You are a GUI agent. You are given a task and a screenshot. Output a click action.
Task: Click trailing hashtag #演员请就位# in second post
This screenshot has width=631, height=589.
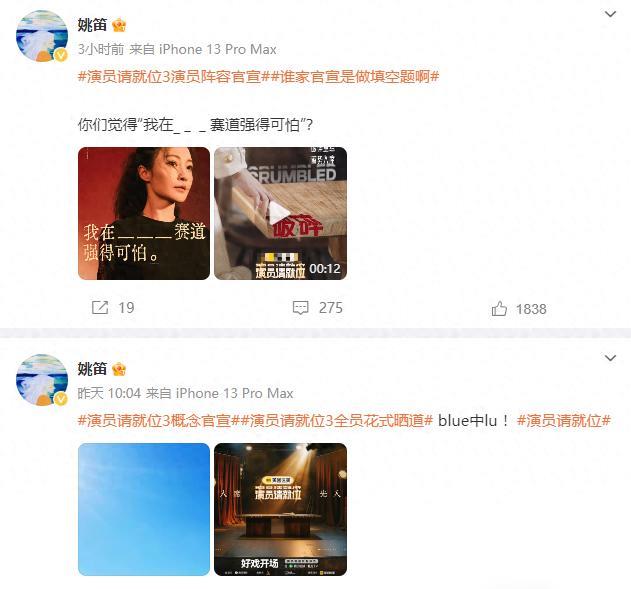pyautogui.click(x=564, y=420)
